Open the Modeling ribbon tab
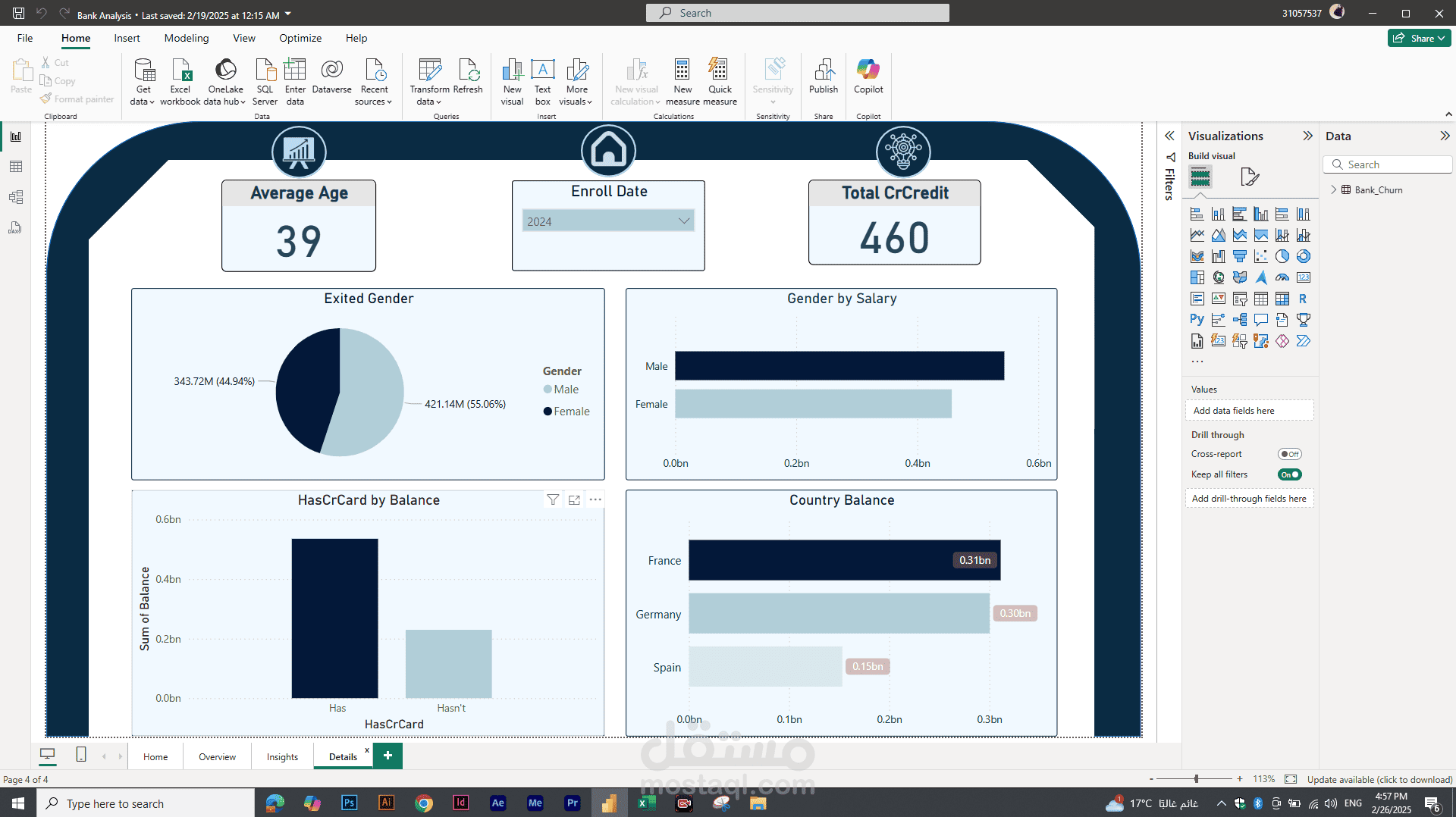This screenshot has width=1456, height=817. click(186, 38)
